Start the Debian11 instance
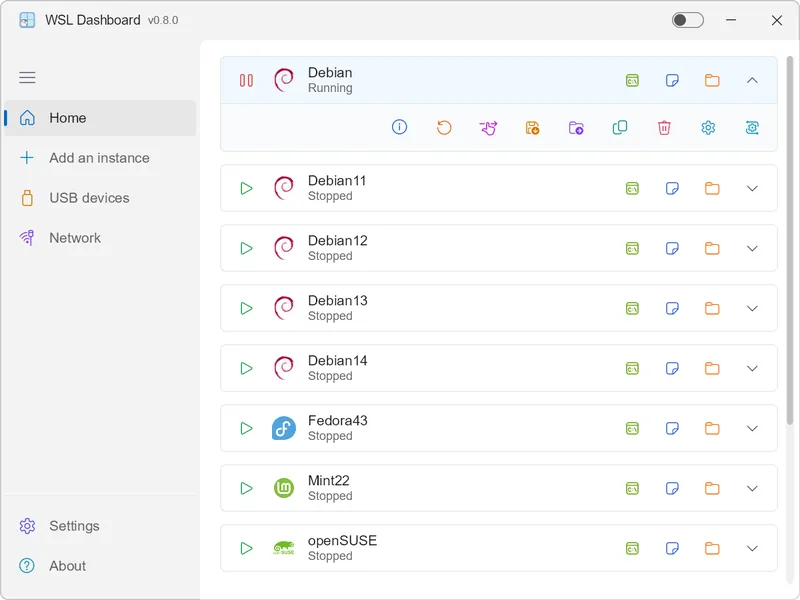Screen dimensions: 800x600 (246, 188)
